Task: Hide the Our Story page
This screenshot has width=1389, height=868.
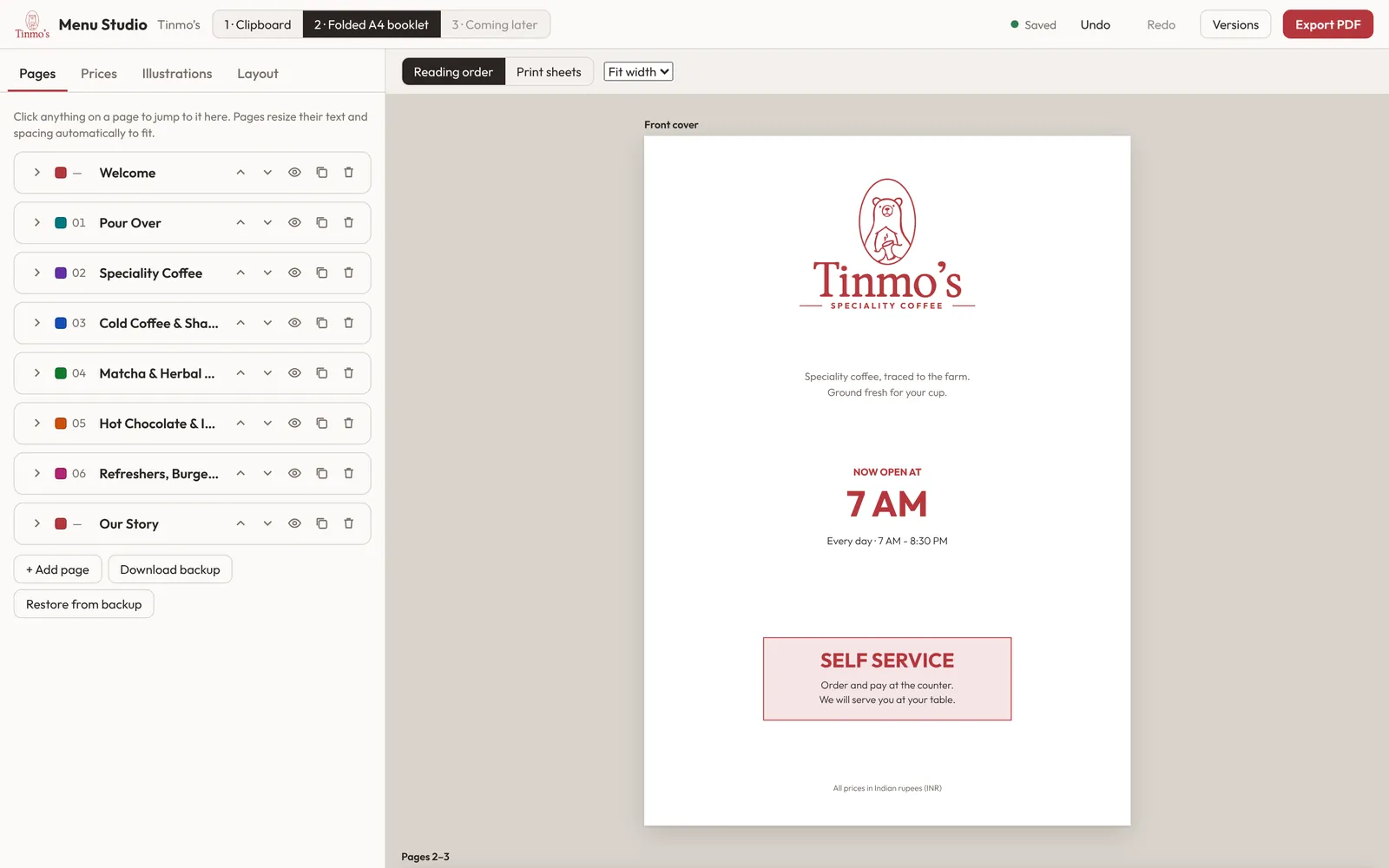Action: click(x=294, y=523)
